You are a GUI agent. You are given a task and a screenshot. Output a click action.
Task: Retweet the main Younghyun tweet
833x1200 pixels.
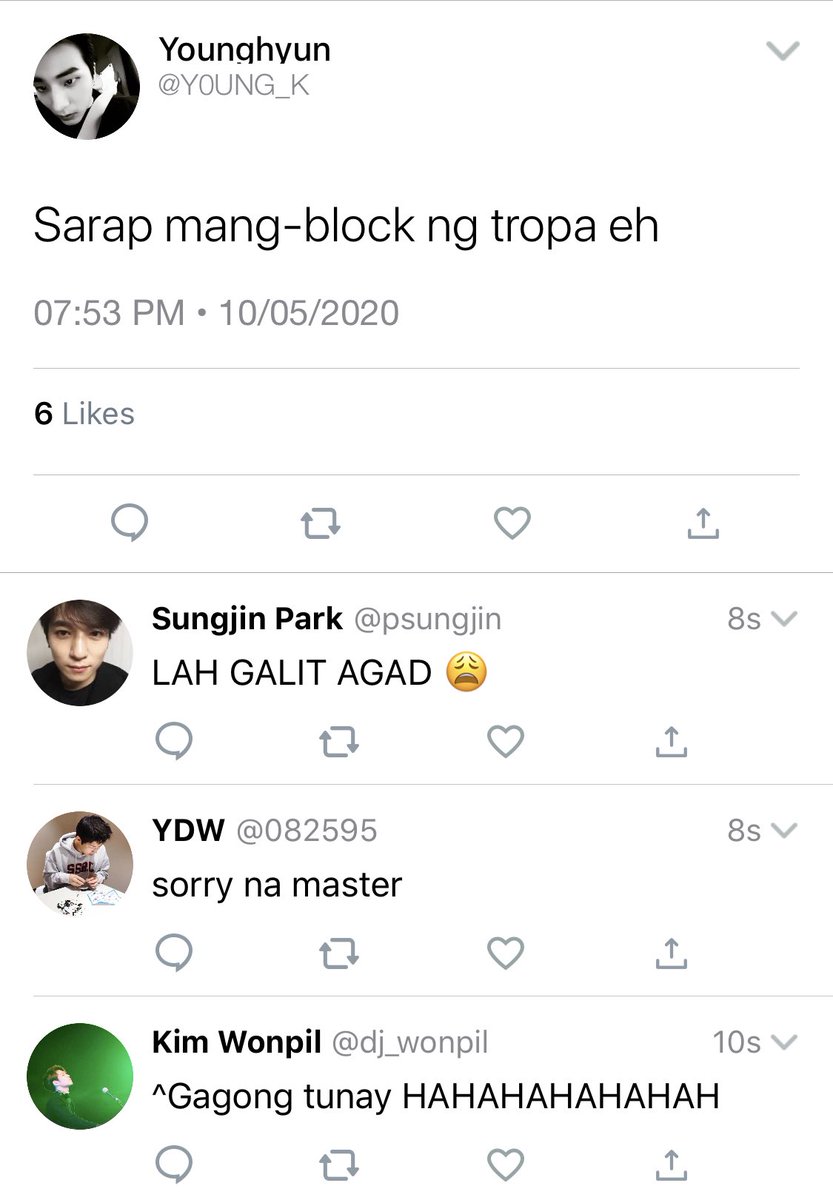point(320,523)
